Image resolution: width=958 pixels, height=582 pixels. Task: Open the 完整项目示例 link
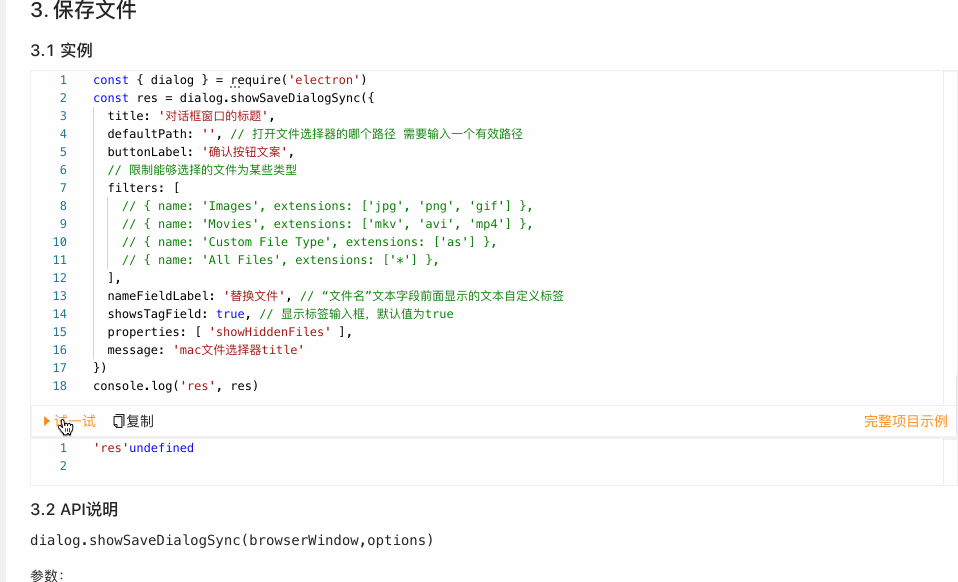click(904, 420)
